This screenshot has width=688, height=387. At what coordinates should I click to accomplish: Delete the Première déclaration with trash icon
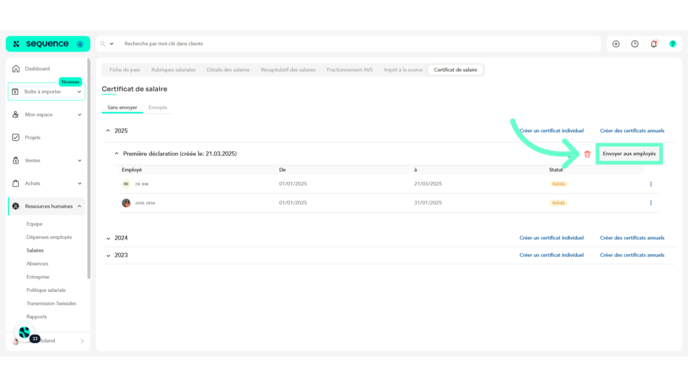click(x=588, y=154)
